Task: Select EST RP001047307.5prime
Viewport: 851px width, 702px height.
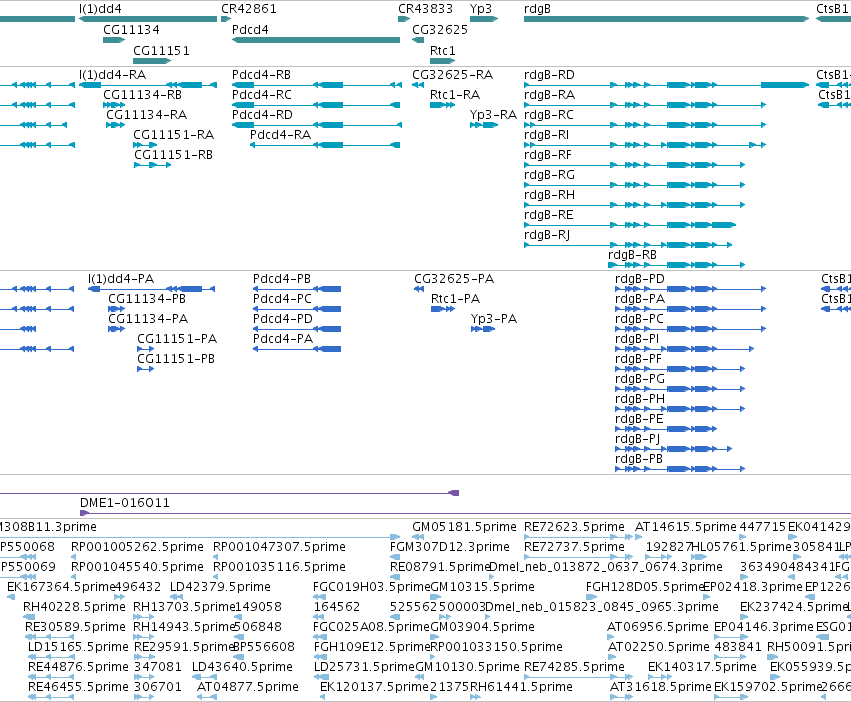Action: click(x=280, y=547)
